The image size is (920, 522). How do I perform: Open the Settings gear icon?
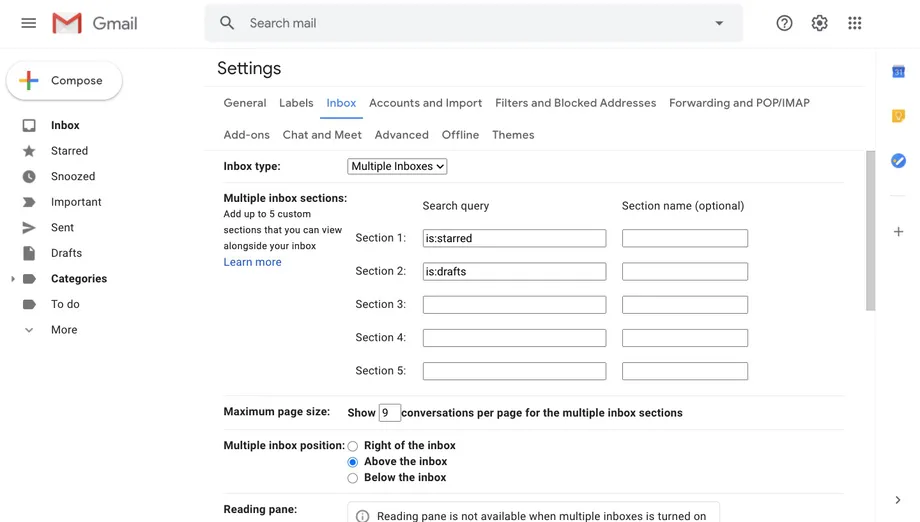[819, 23]
